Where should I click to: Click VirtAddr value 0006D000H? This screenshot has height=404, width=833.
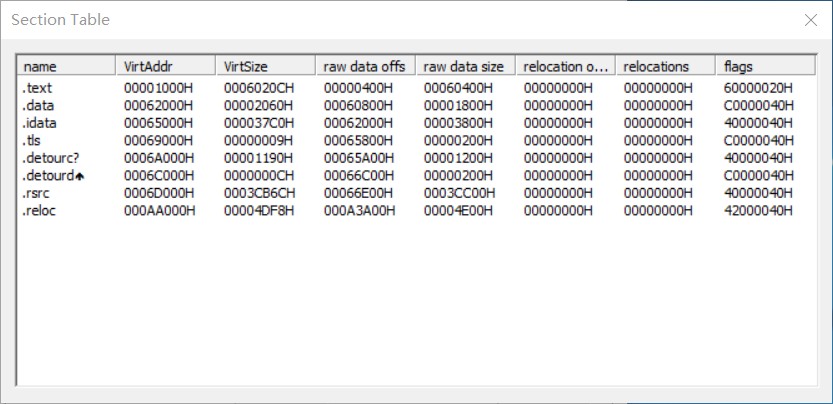[x=159, y=193]
